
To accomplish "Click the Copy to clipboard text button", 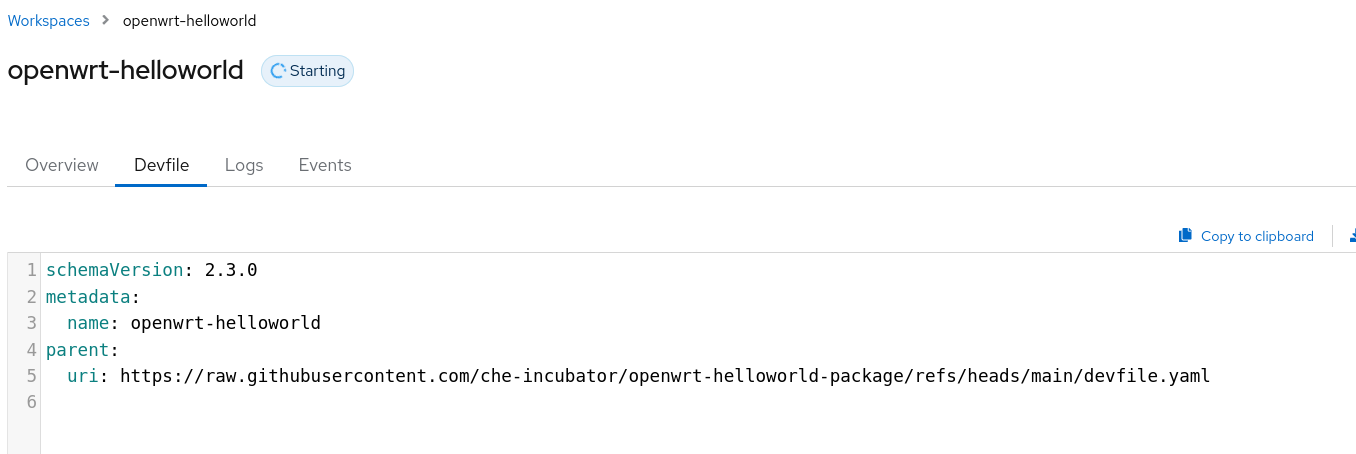I will (x=1257, y=236).
